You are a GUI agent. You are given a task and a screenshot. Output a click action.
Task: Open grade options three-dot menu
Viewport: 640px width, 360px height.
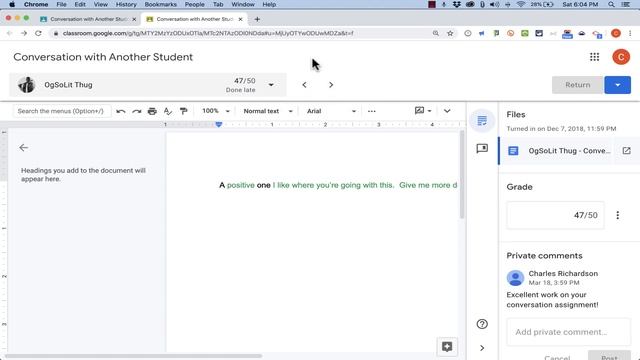618,215
